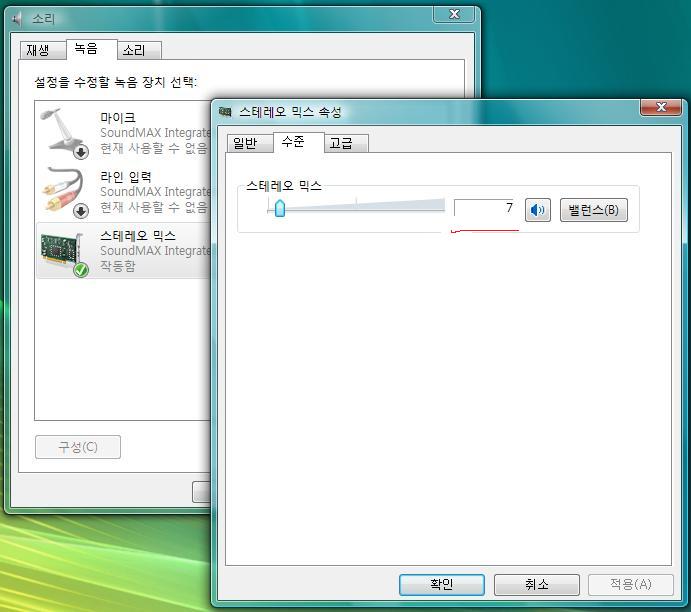Click the speaker icon in 소리 title bar
Image resolution: width=691 pixels, height=612 pixels.
click(x=17, y=19)
